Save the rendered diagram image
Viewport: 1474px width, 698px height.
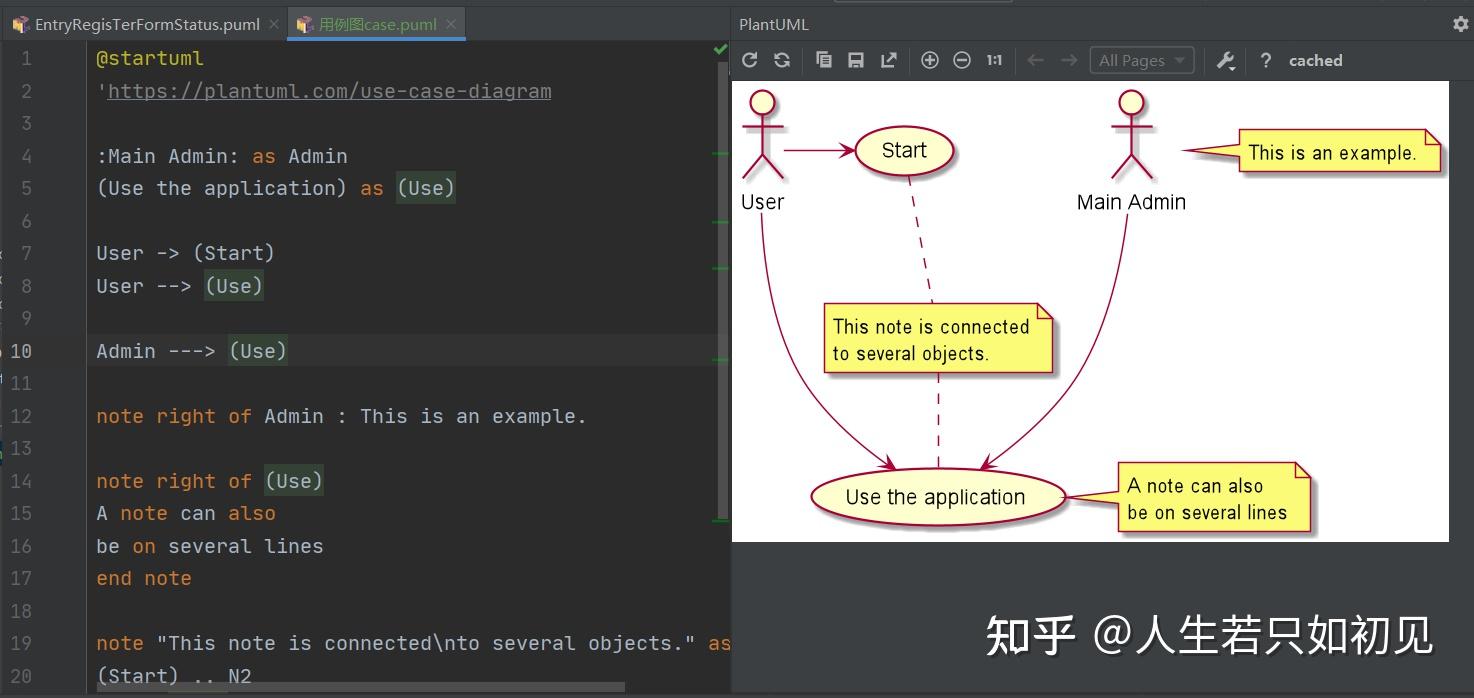pyautogui.click(x=855, y=60)
